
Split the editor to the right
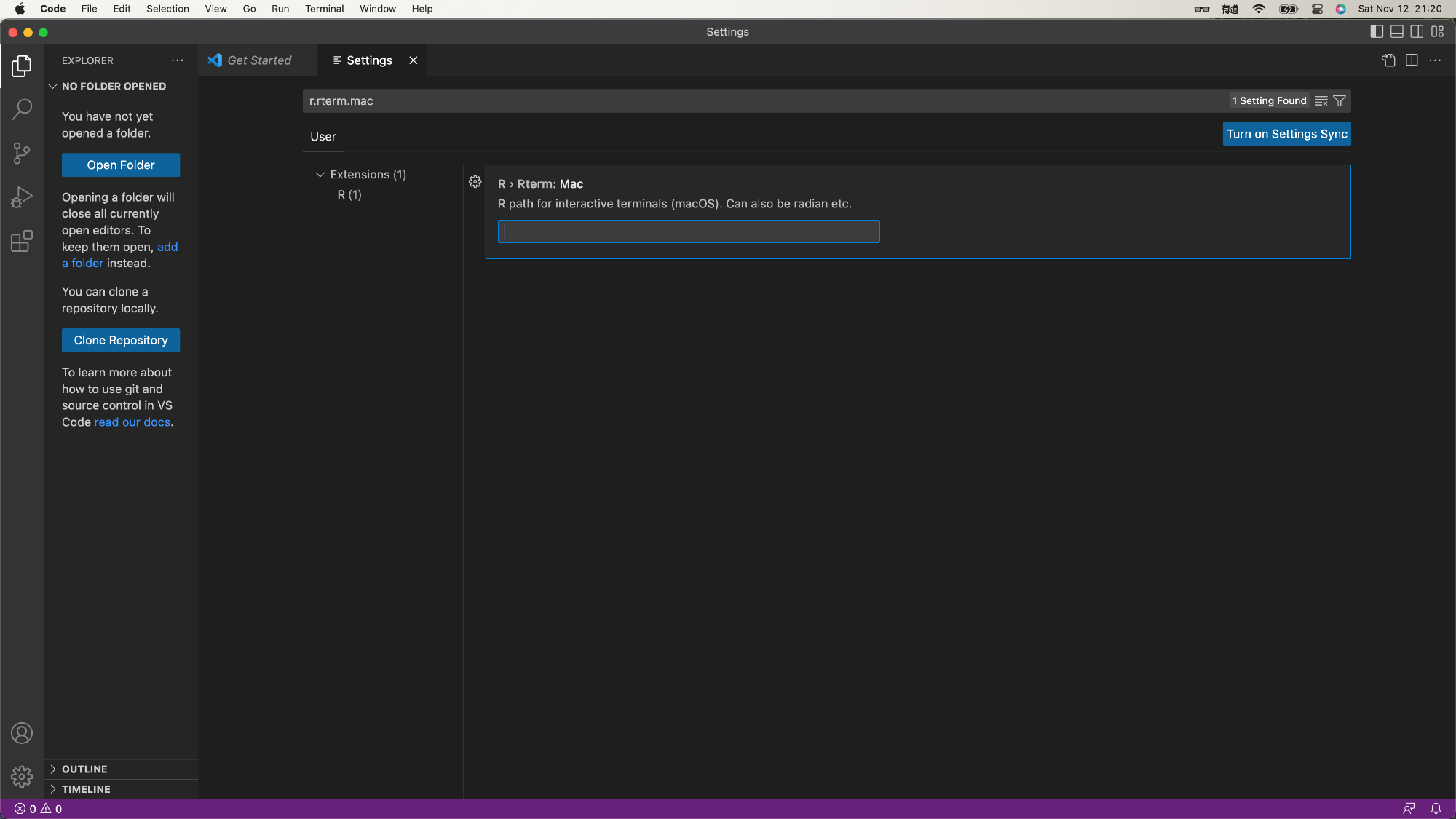1412,60
